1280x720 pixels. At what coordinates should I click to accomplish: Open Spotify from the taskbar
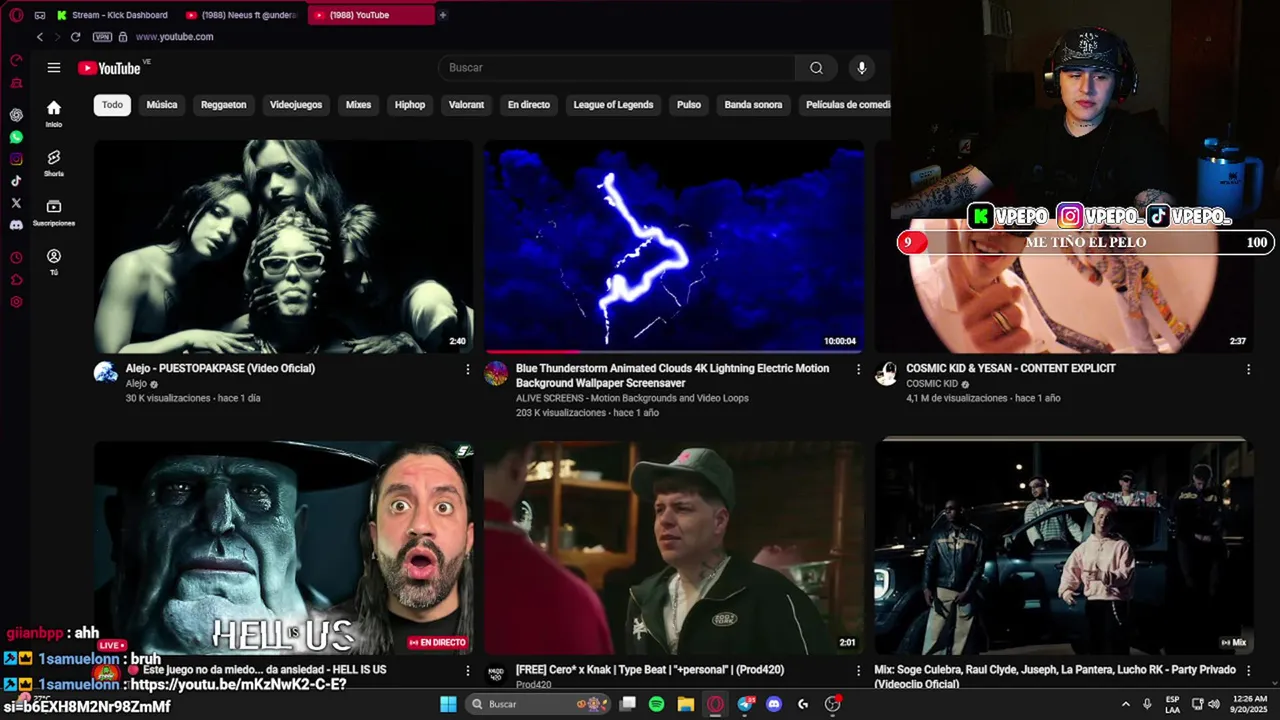656,704
